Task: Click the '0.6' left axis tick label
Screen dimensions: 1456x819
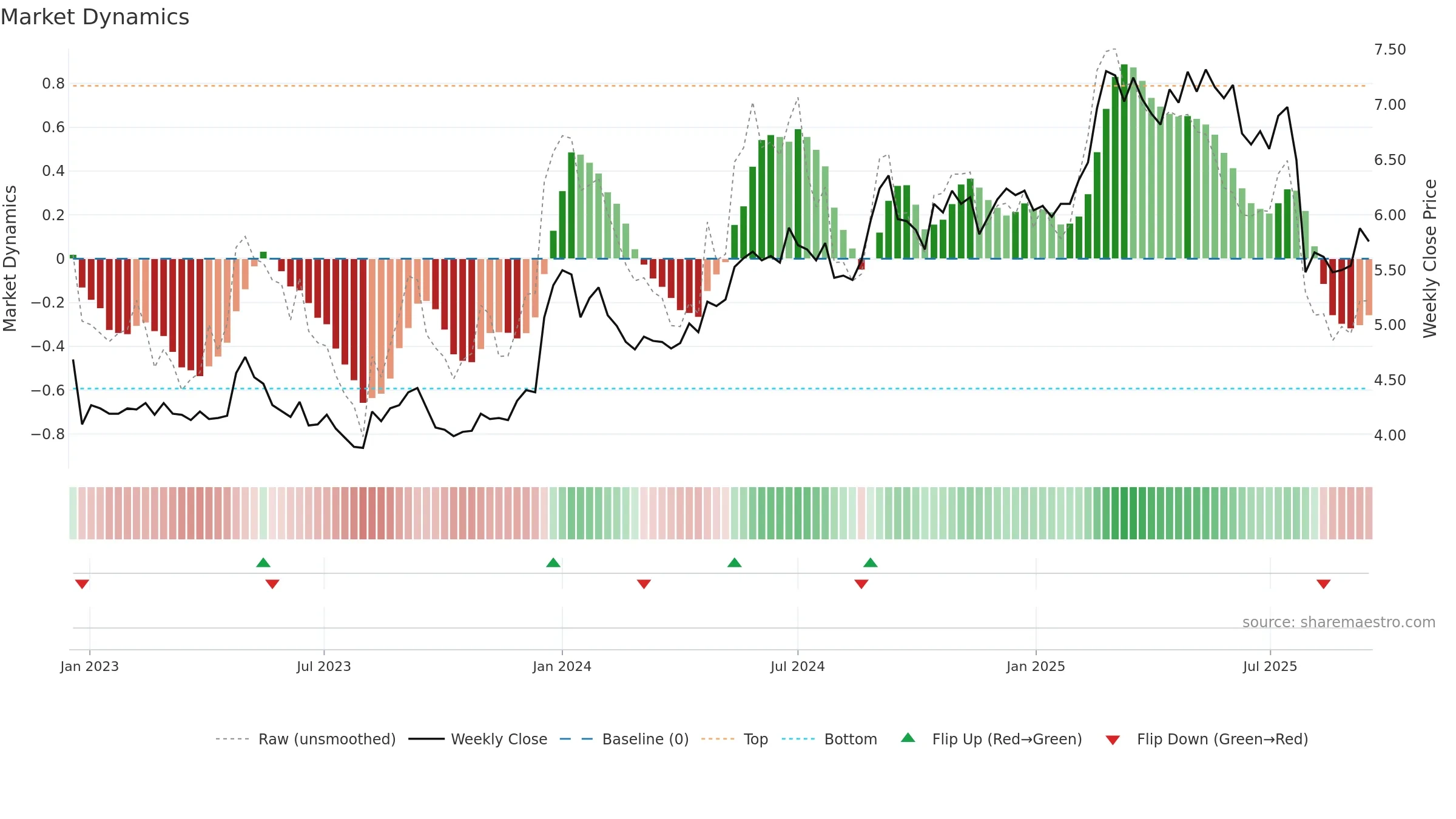Action: coord(53,127)
